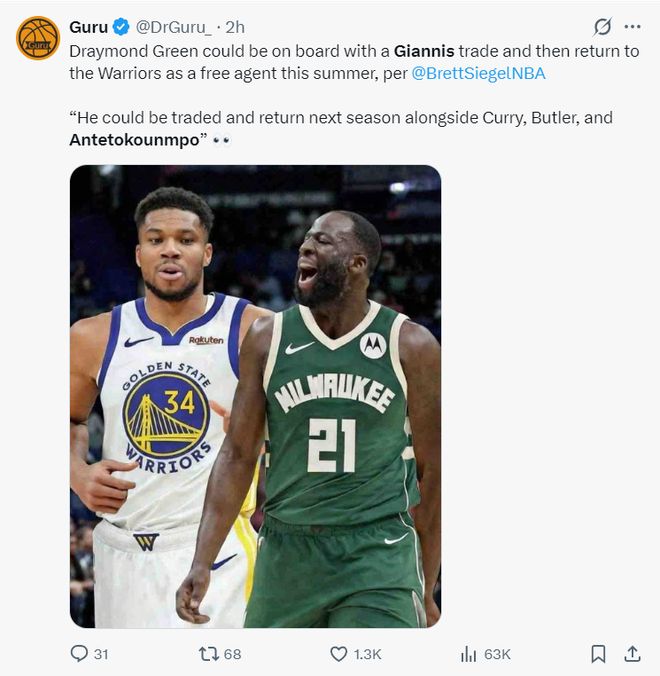Like the post with the heart icon

click(x=338, y=654)
